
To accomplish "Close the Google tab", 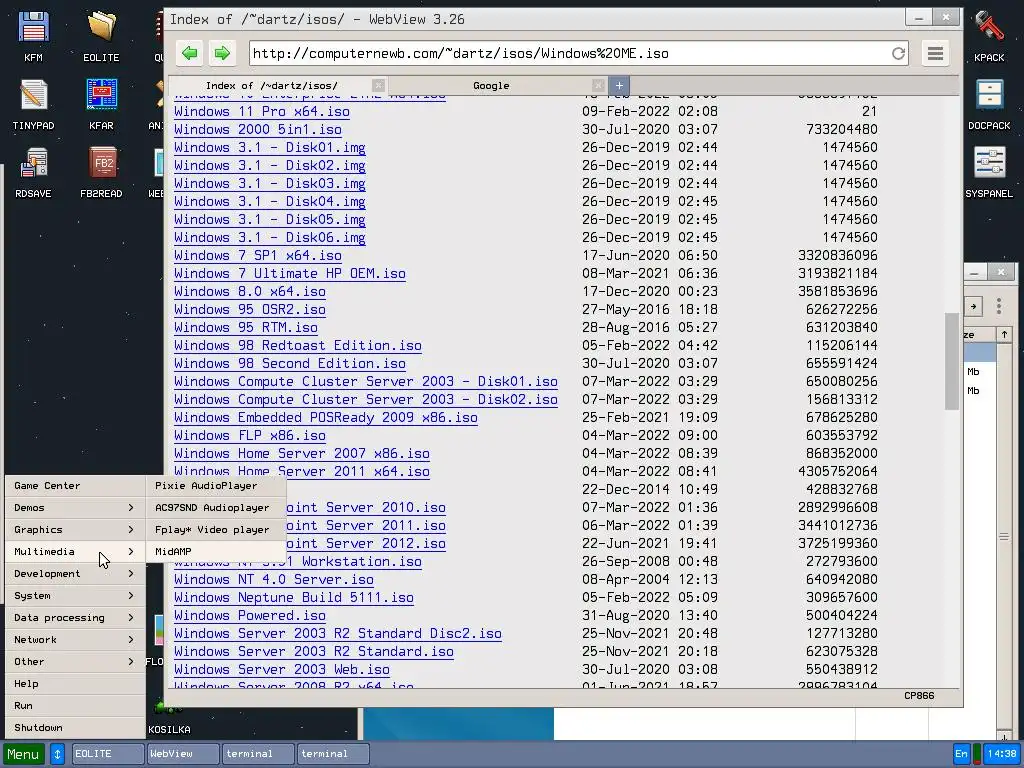I will (x=598, y=86).
